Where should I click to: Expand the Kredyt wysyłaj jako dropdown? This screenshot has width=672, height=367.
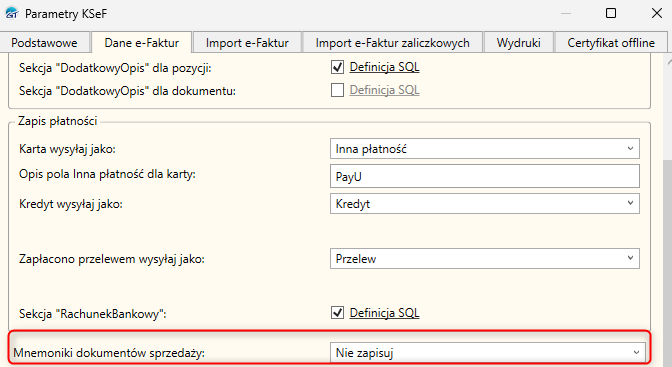(485, 204)
